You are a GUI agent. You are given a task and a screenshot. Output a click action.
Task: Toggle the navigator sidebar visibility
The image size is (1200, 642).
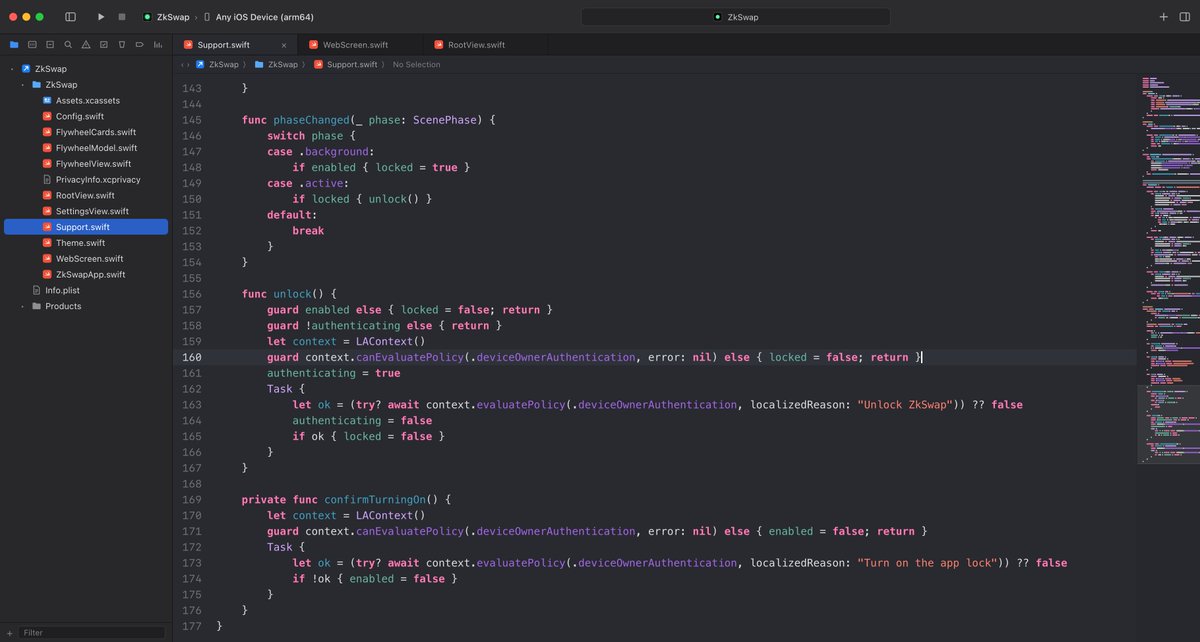(70, 17)
